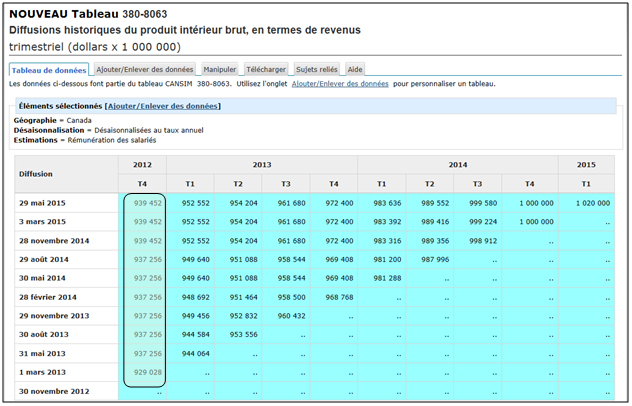The image size is (632, 406).
Task: Open the Aide tab
Action: (x=355, y=70)
